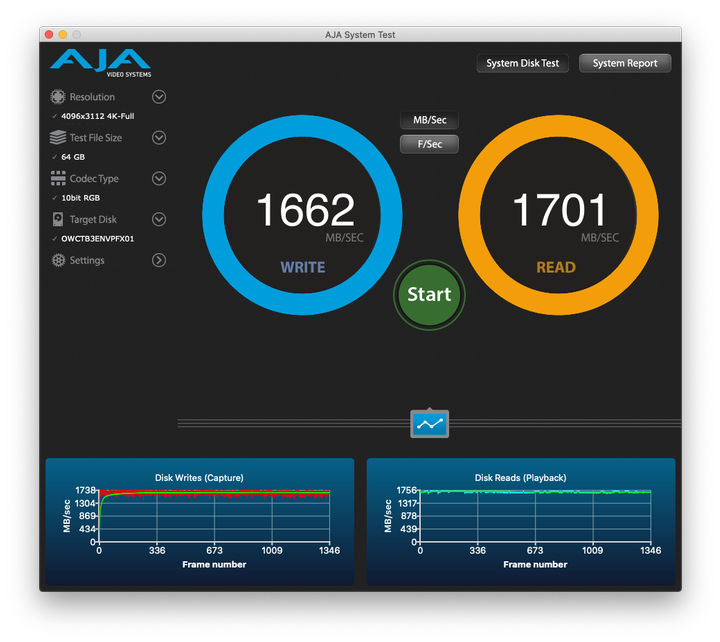Screen dimensions: 720x642
Task: Click the Test File Size stack icon
Action: 58,137
